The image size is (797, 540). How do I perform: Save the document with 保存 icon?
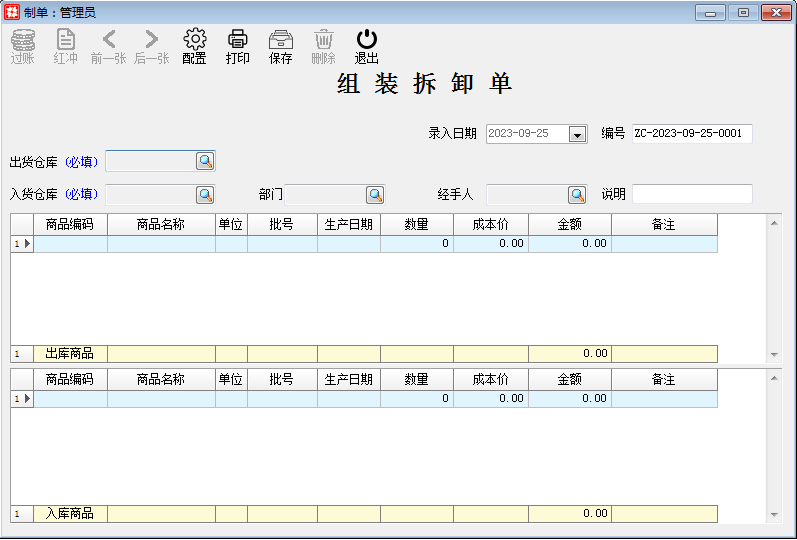pos(281,40)
